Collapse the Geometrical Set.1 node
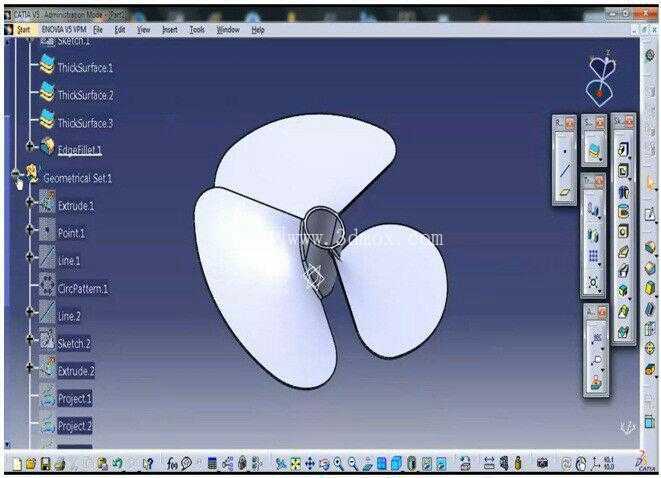 coord(16,174)
